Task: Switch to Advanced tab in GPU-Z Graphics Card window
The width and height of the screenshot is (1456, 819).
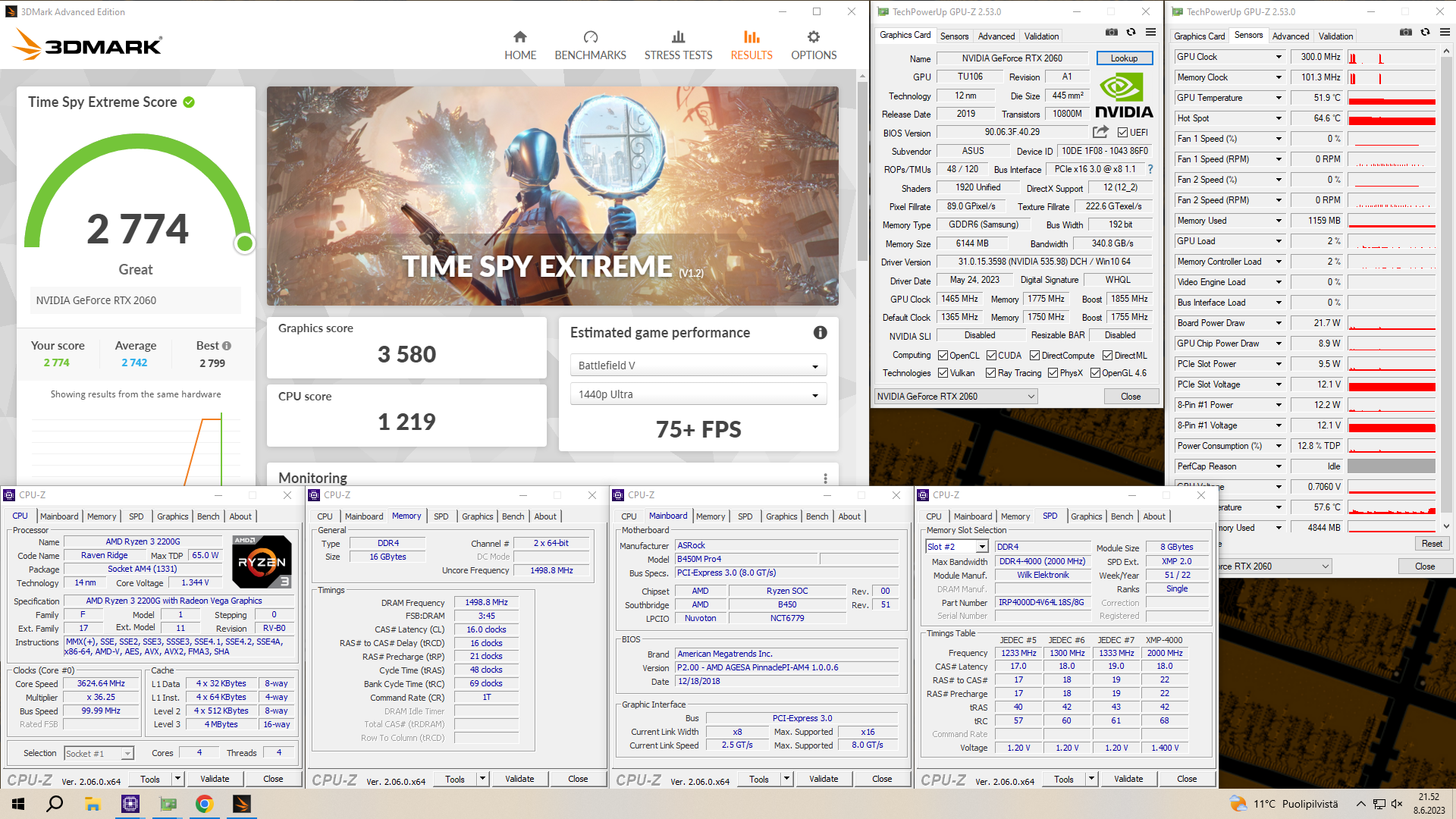Action: pos(996,36)
